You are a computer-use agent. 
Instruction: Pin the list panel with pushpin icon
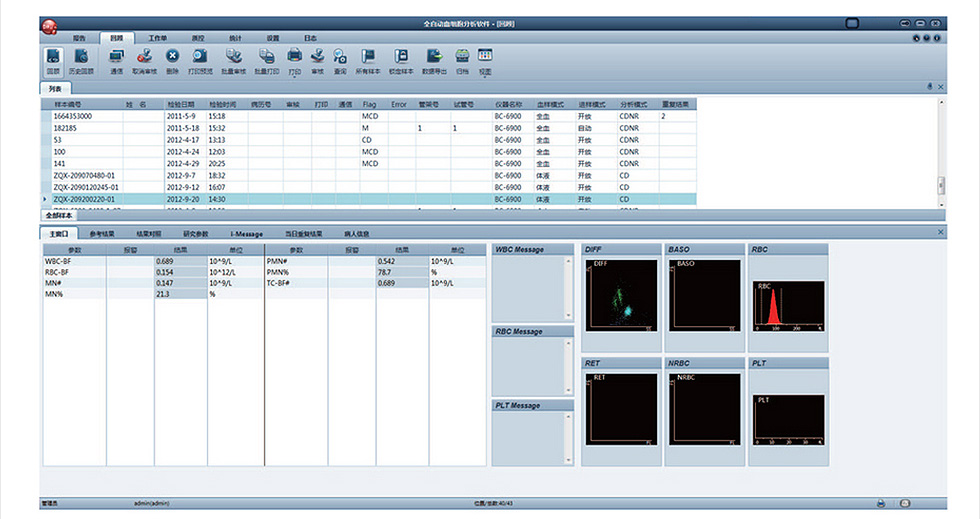pos(930,87)
